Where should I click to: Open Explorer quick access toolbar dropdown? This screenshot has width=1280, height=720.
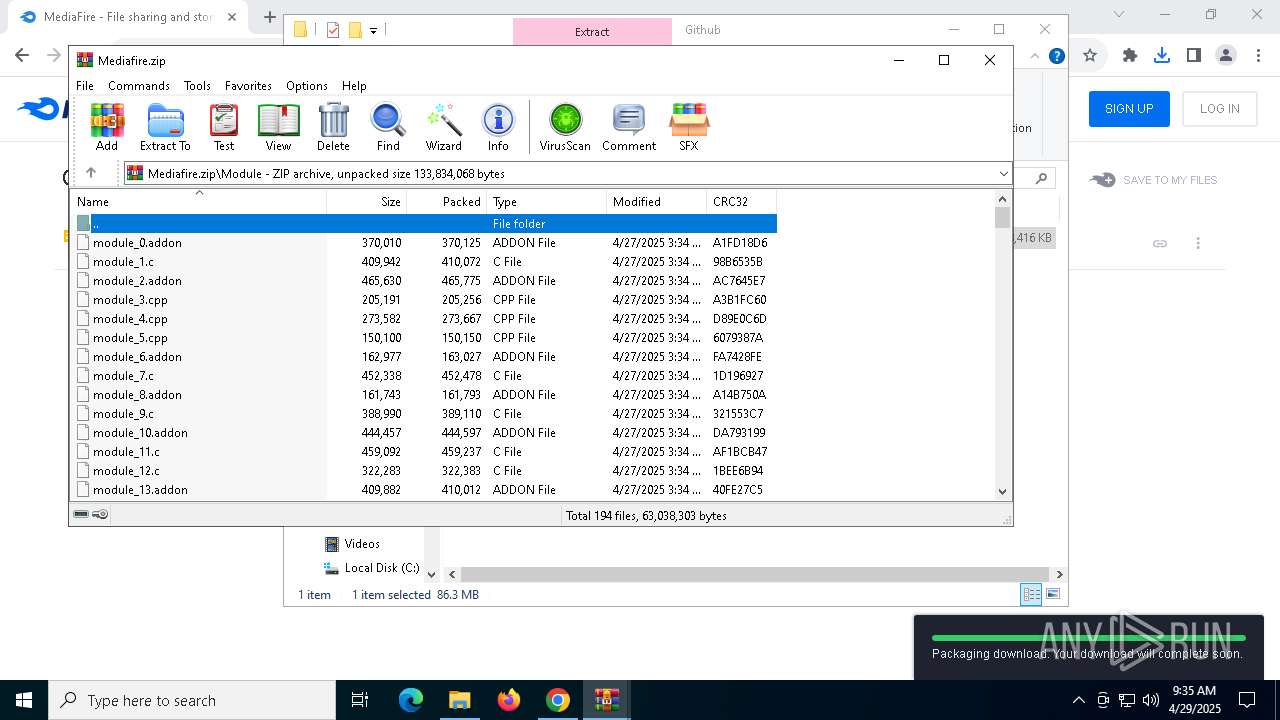pos(373,30)
